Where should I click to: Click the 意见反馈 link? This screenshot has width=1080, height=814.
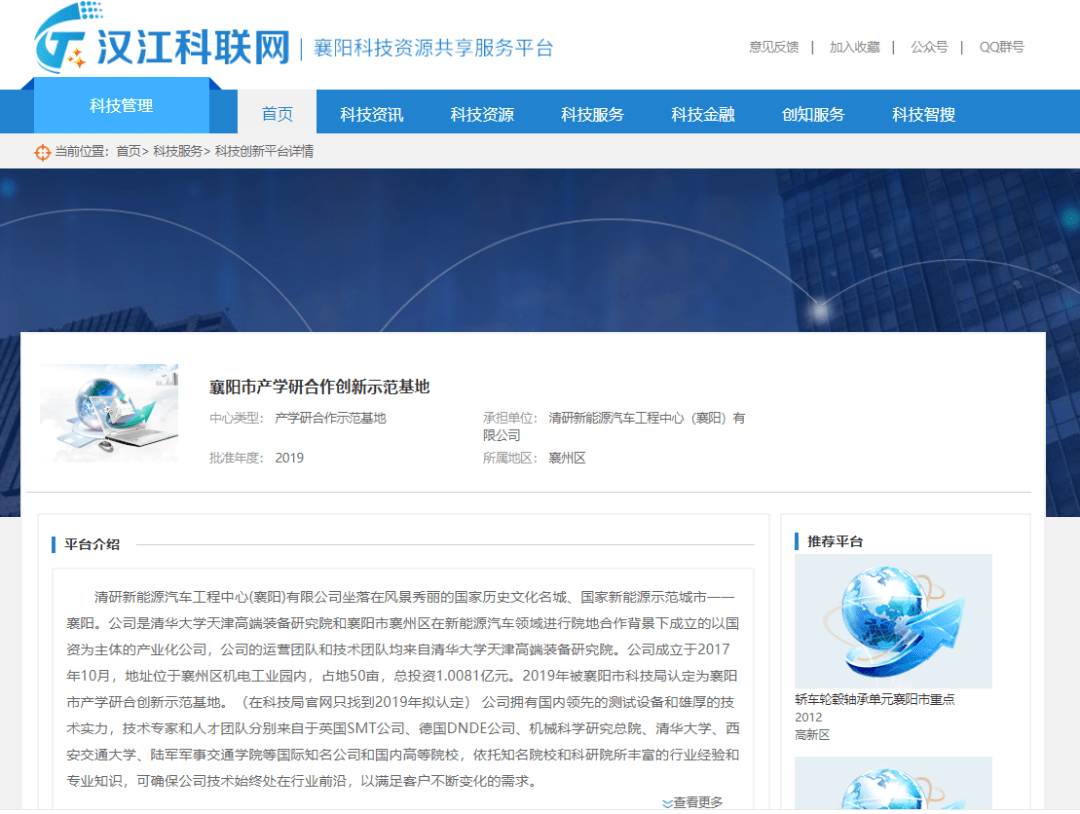[x=774, y=47]
